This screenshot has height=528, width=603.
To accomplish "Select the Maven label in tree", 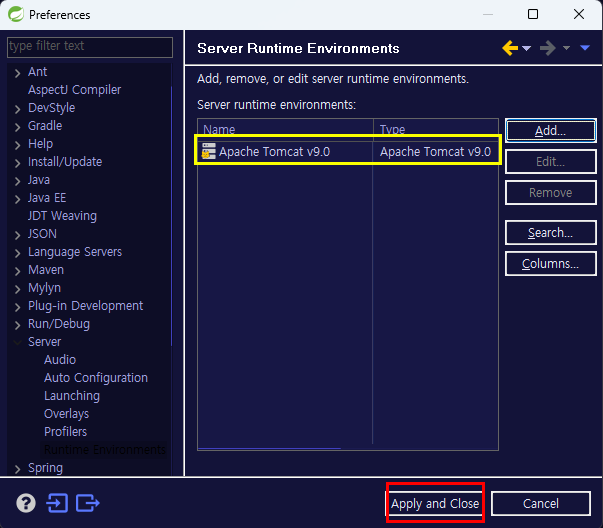I will 46,270.
